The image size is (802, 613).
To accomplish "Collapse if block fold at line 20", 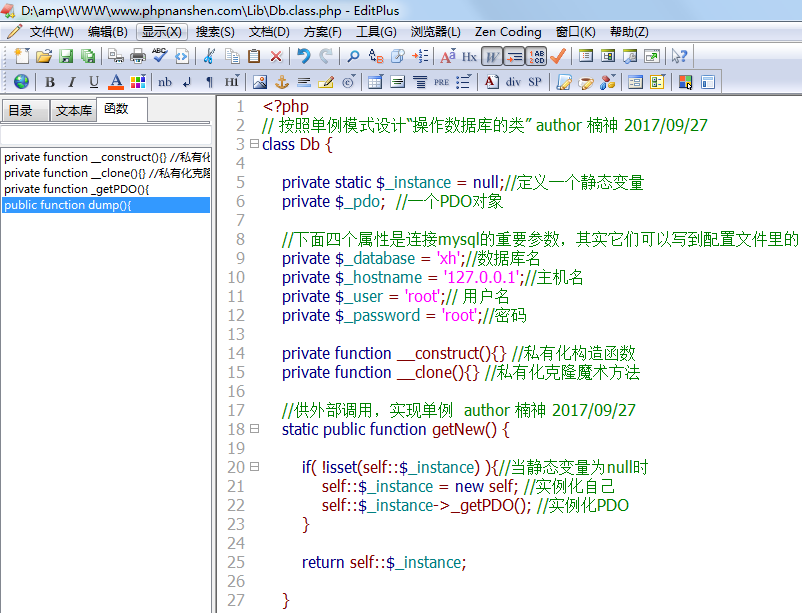I will [254, 467].
